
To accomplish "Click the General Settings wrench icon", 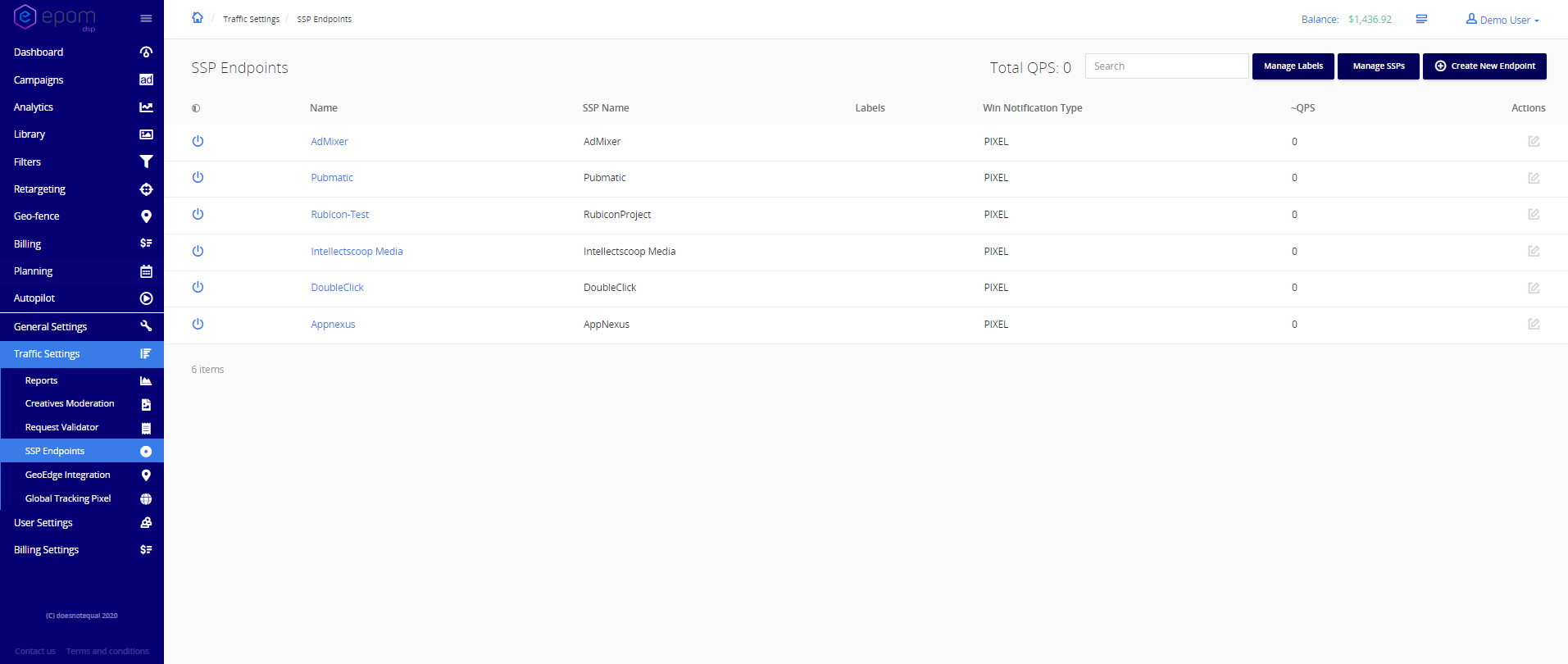I will 146,326.
